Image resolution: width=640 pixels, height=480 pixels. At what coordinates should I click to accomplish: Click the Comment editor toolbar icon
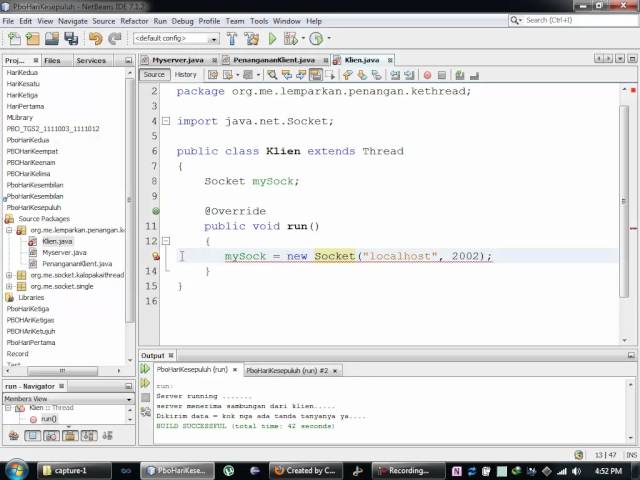(460, 75)
